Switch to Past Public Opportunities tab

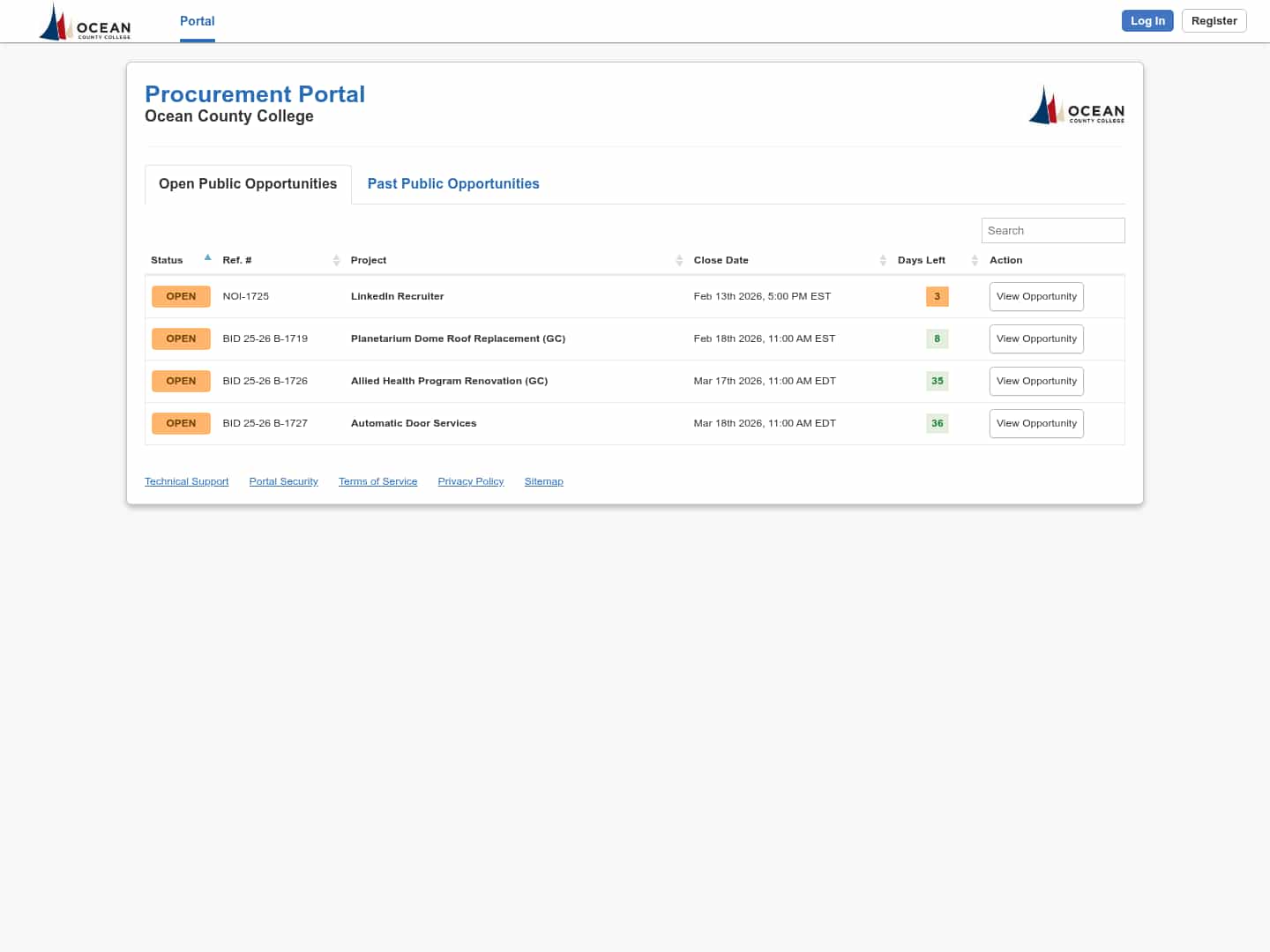pos(453,183)
